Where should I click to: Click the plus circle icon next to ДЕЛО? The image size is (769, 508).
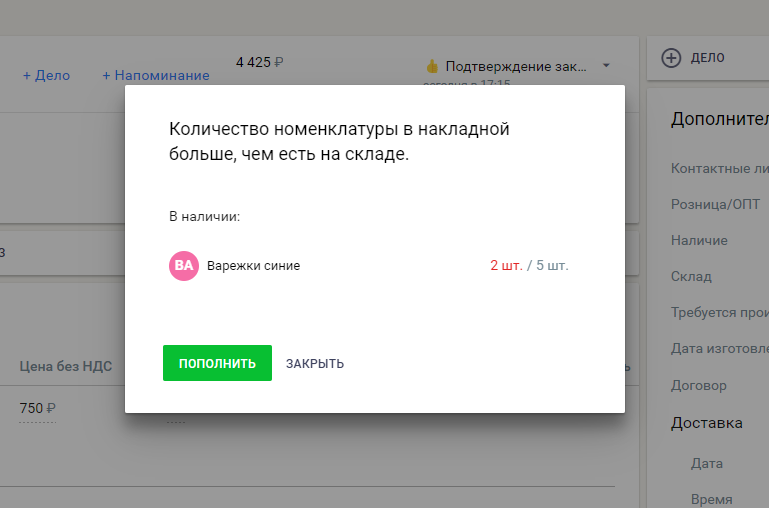(x=672, y=59)
